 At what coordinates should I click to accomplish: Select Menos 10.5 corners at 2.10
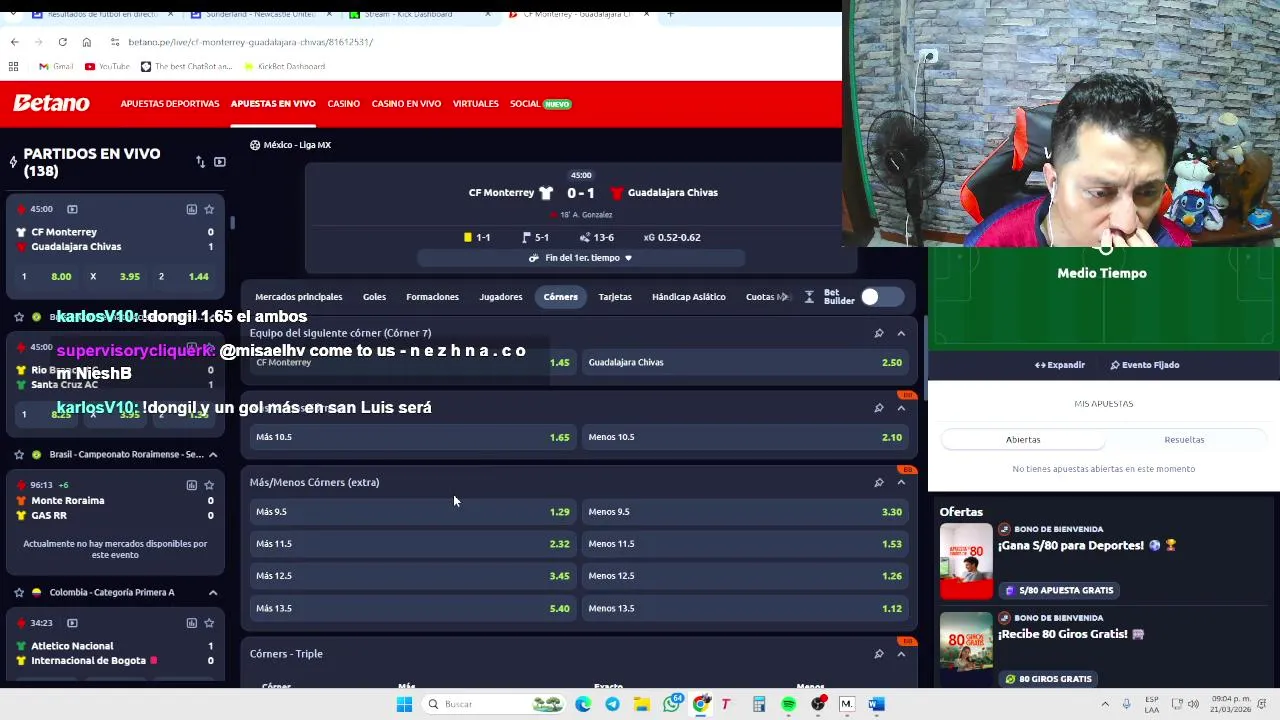tap(745, 437)
